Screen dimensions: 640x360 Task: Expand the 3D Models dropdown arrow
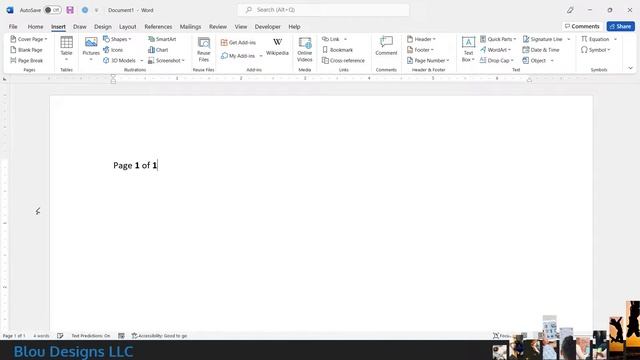tap(142, 61)
